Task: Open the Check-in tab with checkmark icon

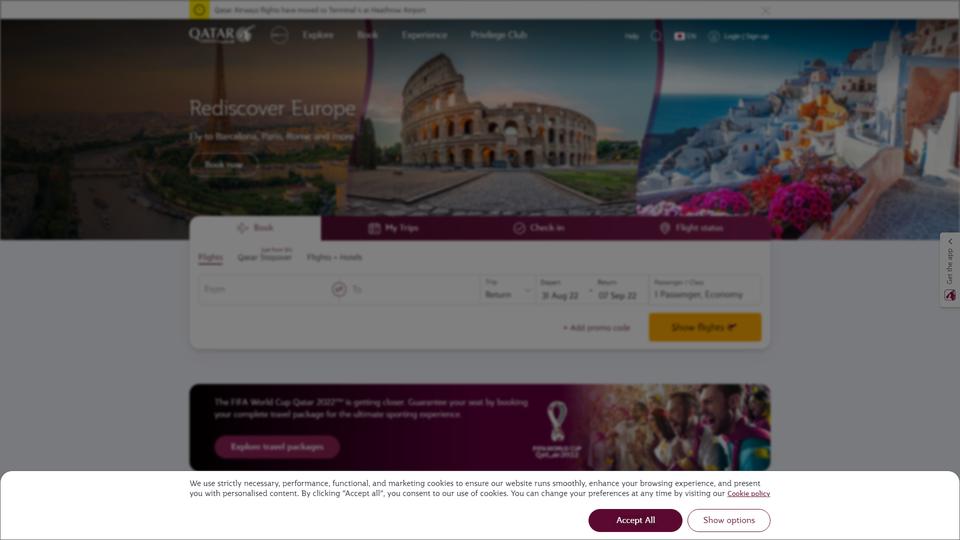Action: click(x=539, y=228)
